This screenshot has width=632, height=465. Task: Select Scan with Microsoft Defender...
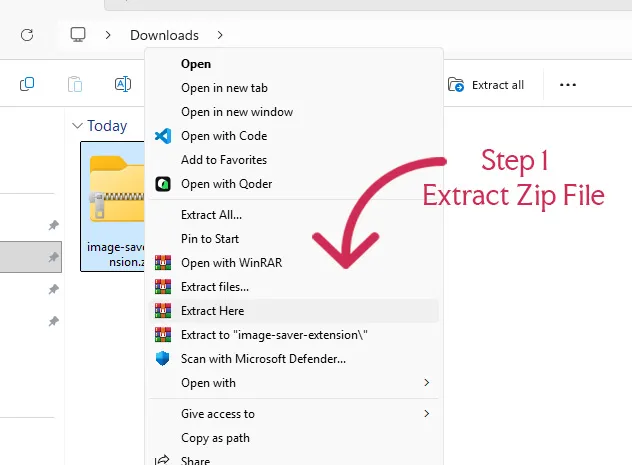click(x=294, y=359)
